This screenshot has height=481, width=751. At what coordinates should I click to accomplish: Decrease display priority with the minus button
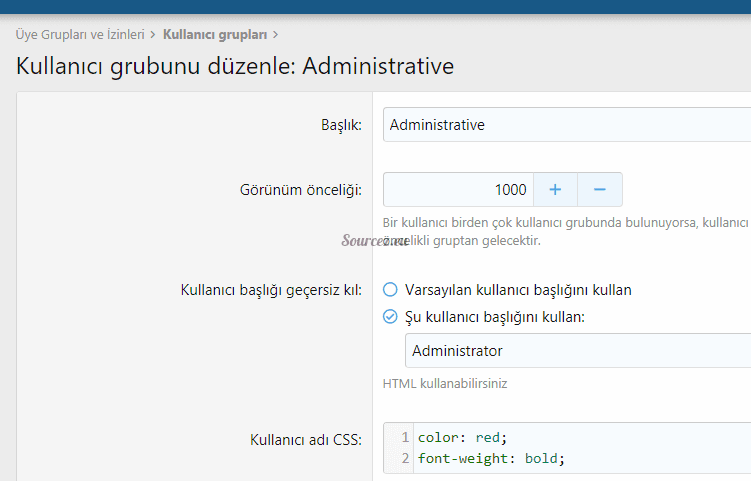[x=600, y=189]
